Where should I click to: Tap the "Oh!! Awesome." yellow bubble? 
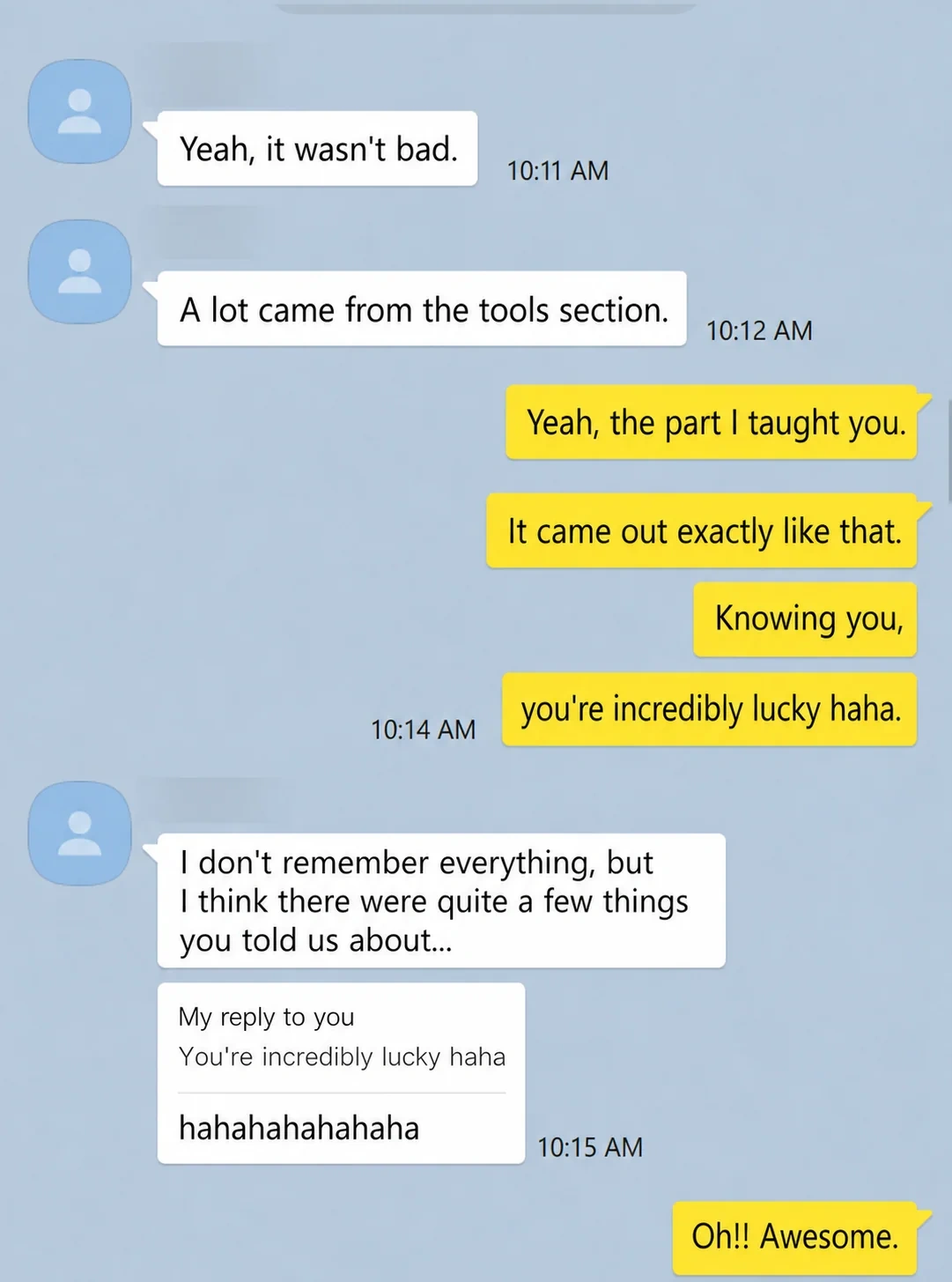794,1237
